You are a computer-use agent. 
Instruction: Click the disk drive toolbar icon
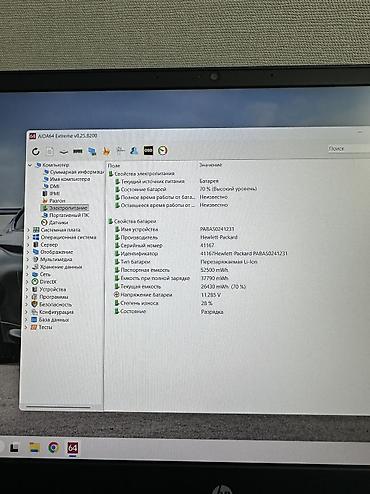(x=64, y=152)
